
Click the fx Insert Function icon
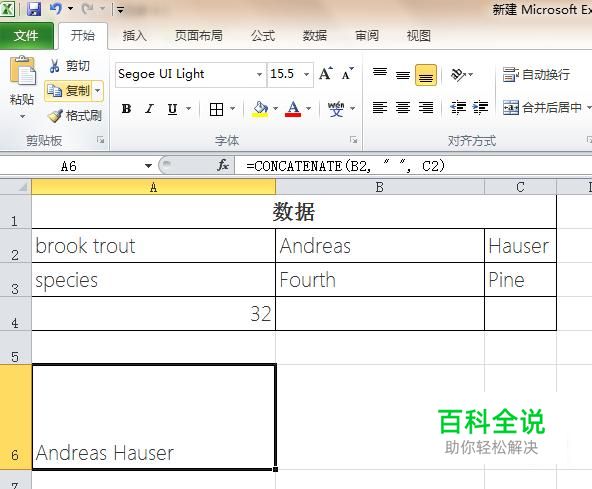click(x=223, y=165)
